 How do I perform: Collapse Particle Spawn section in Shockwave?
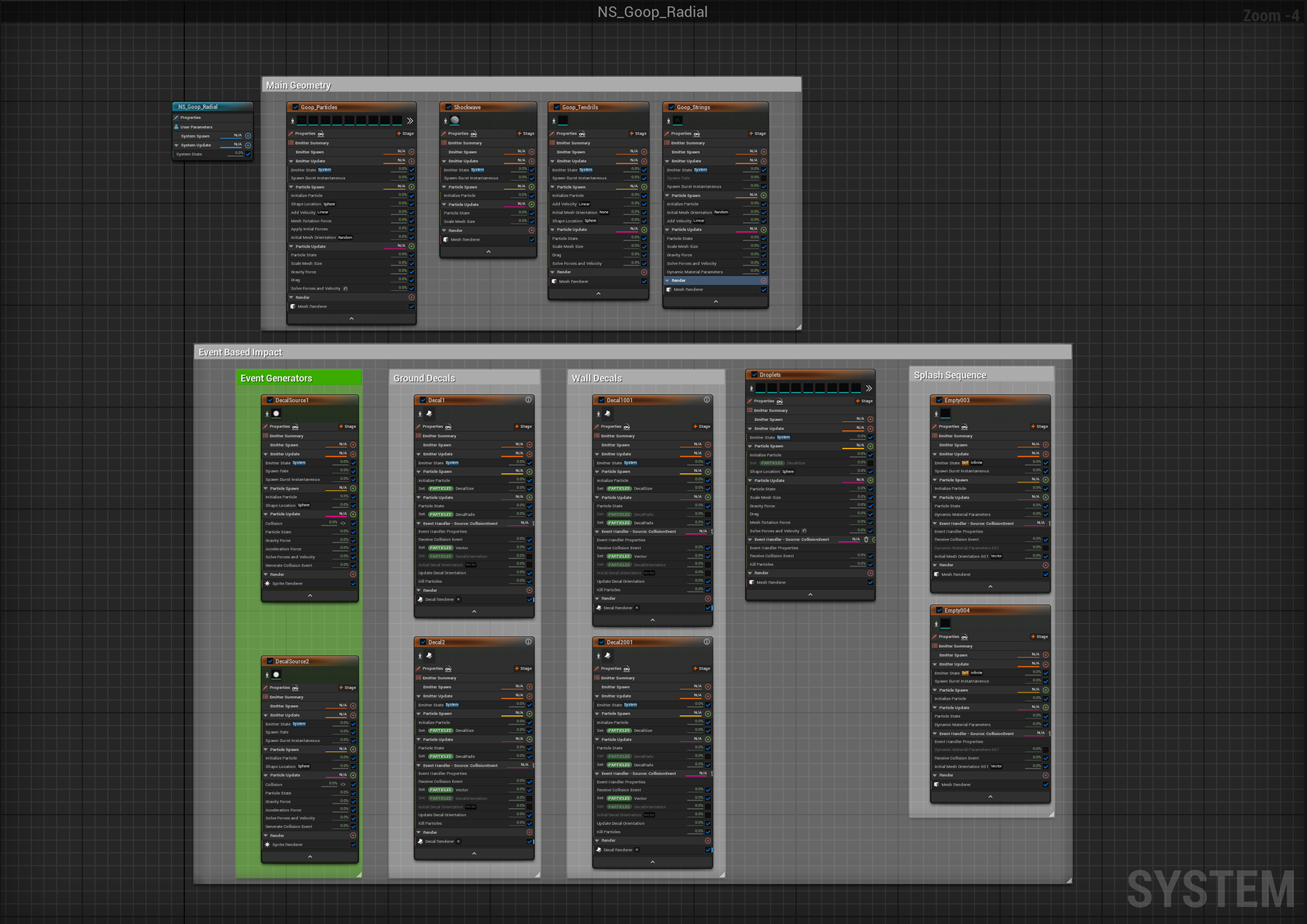(x=445, y=187)
